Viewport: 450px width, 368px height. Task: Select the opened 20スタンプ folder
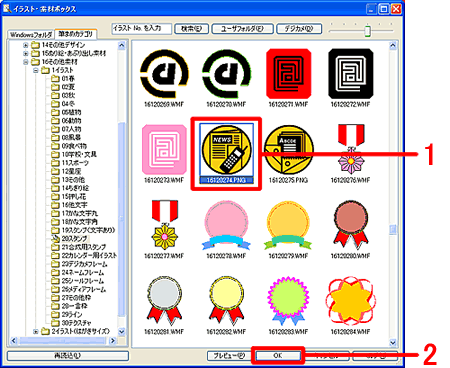pyautogui.click(x=69, y=239)
